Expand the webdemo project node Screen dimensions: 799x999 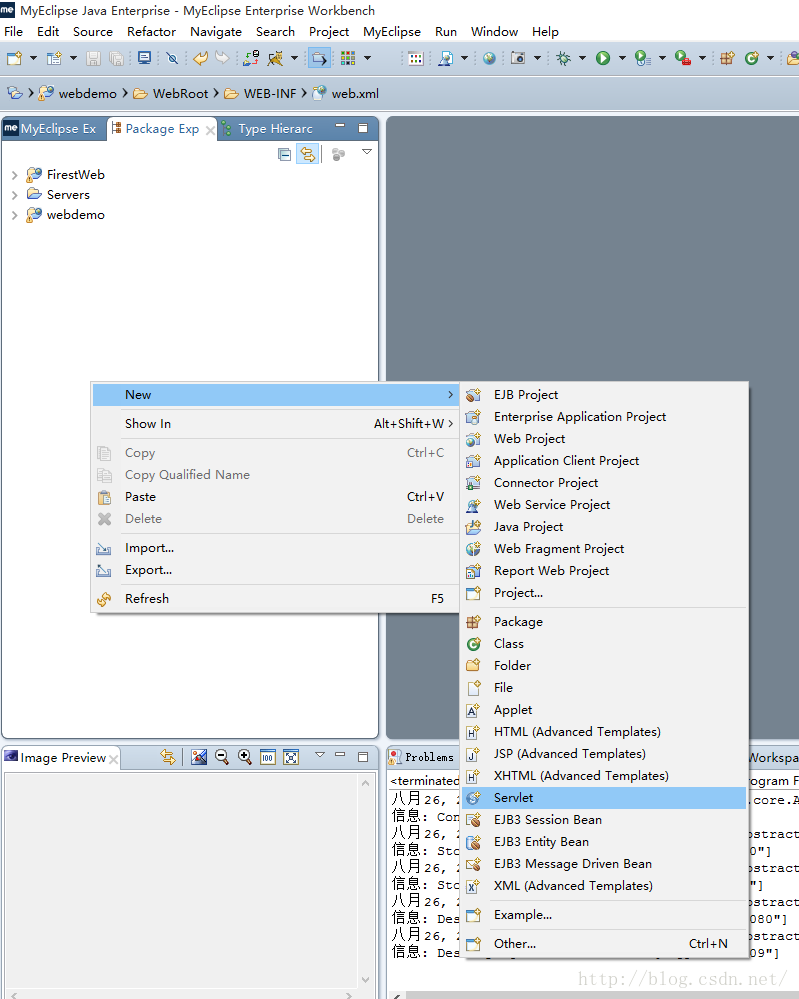15,215
